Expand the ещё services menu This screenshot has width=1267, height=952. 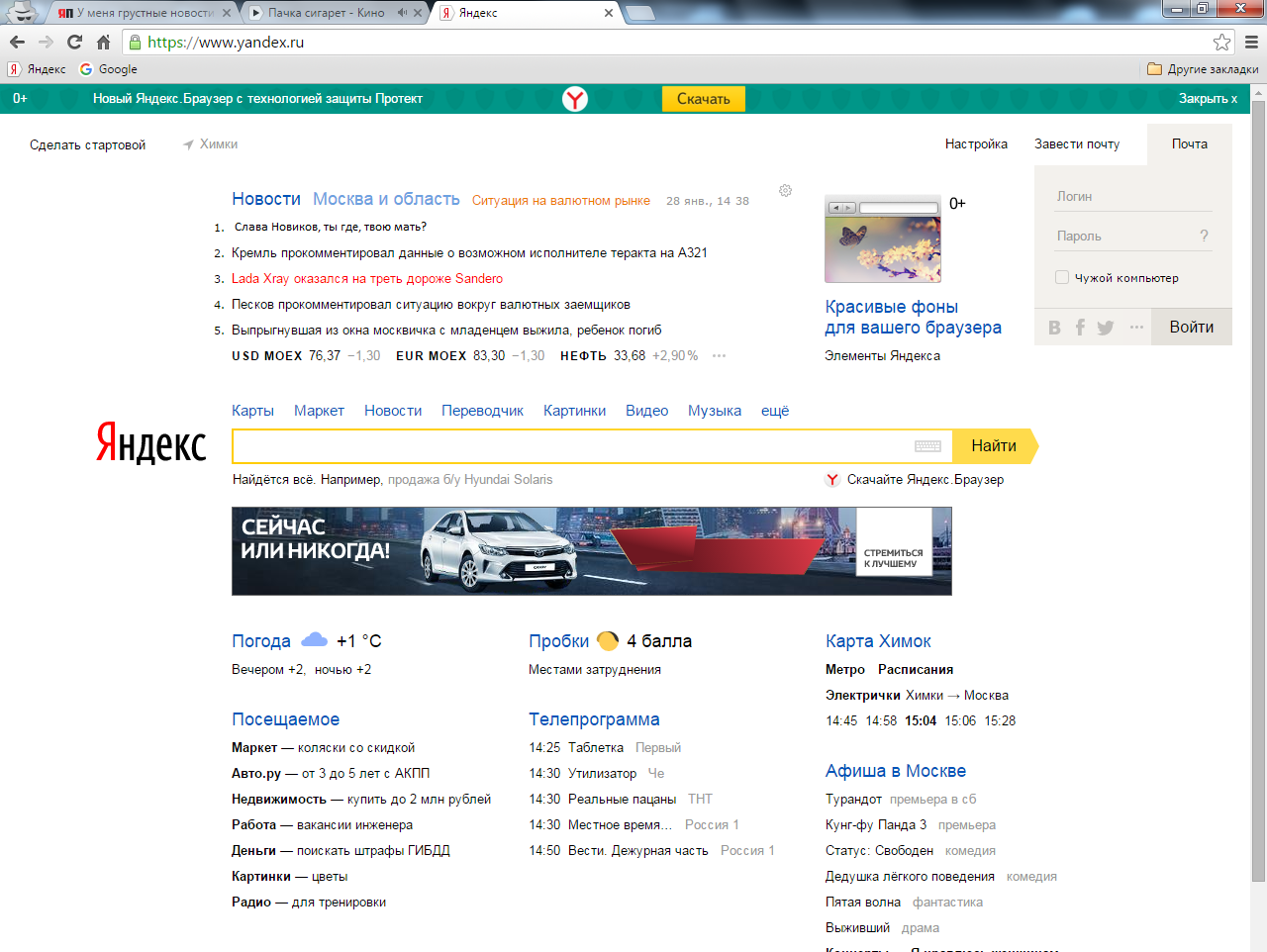tap(775, 411)
